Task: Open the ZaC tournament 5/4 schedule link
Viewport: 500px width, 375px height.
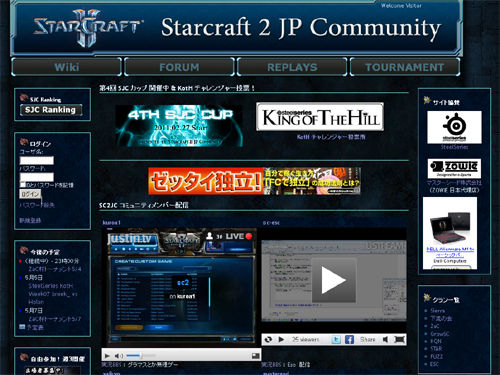Action: (x=55, y=269)
